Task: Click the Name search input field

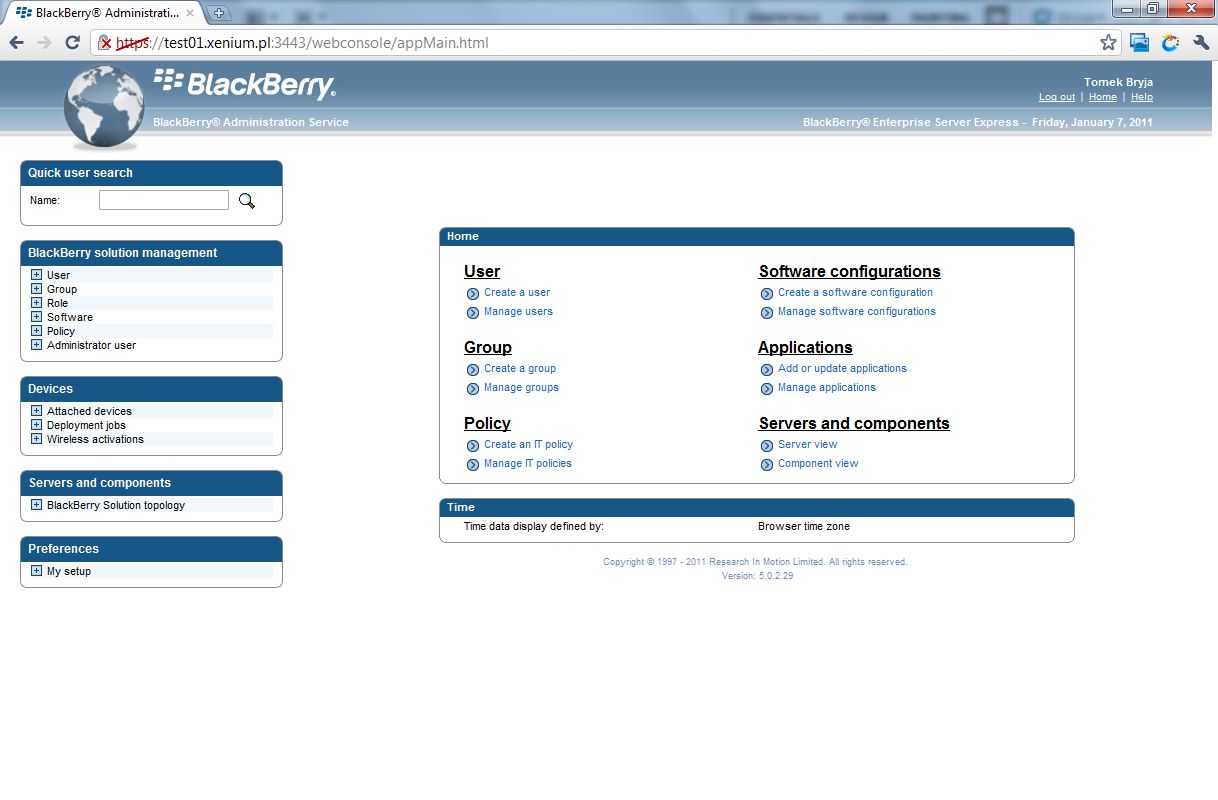Action: tap(164, 200)
